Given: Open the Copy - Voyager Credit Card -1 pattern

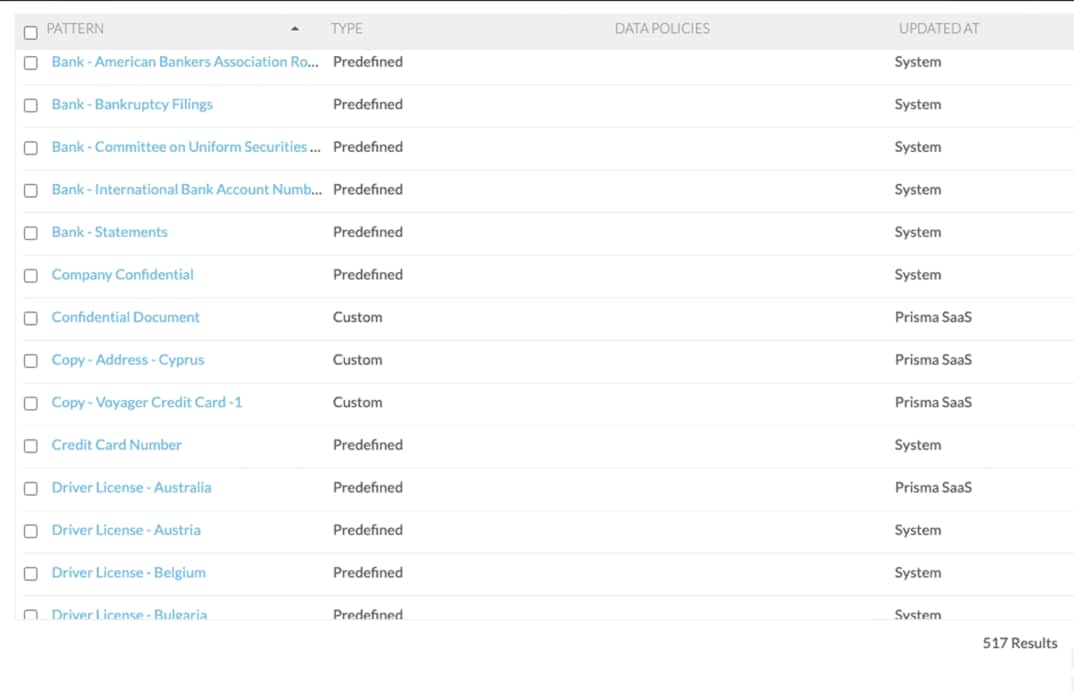Looking at the screenshot, I should 146,403.
